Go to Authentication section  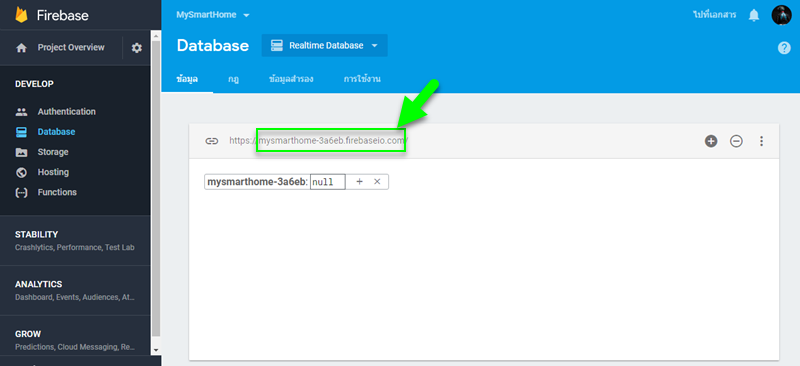[66, 112]
